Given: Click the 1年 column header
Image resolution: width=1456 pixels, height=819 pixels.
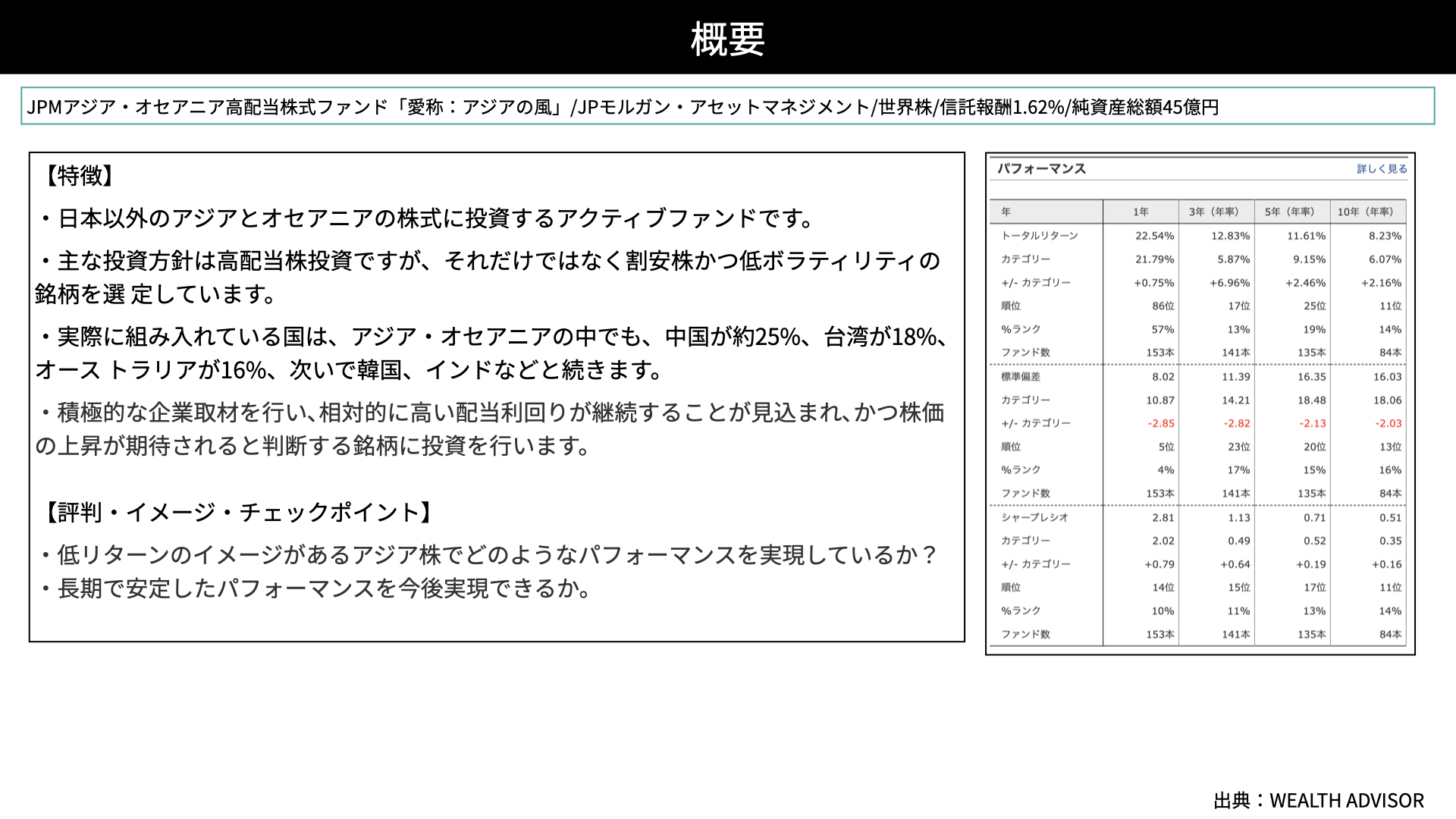Looking at the screenshot, I should pyautogui.click(x=1141, y=212).
